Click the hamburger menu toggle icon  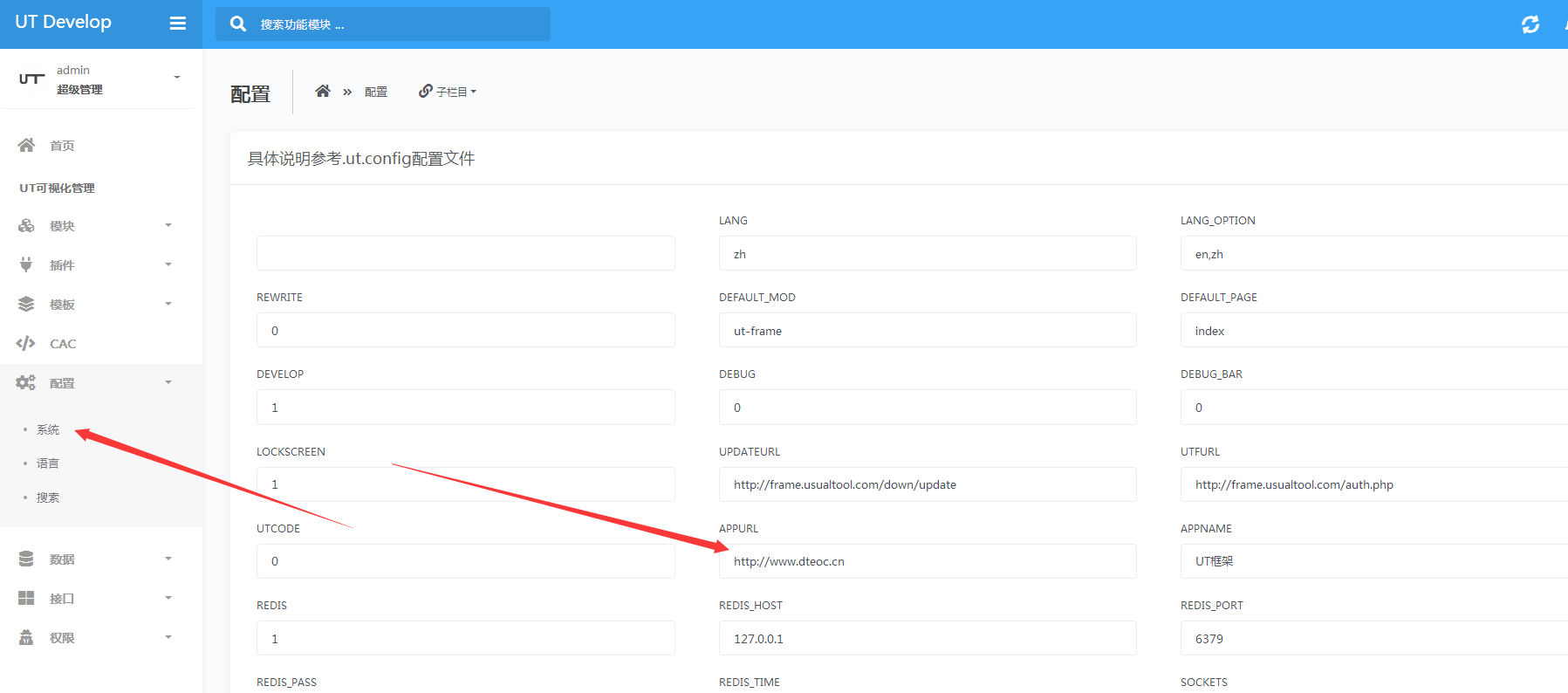(x=177, y=24)
